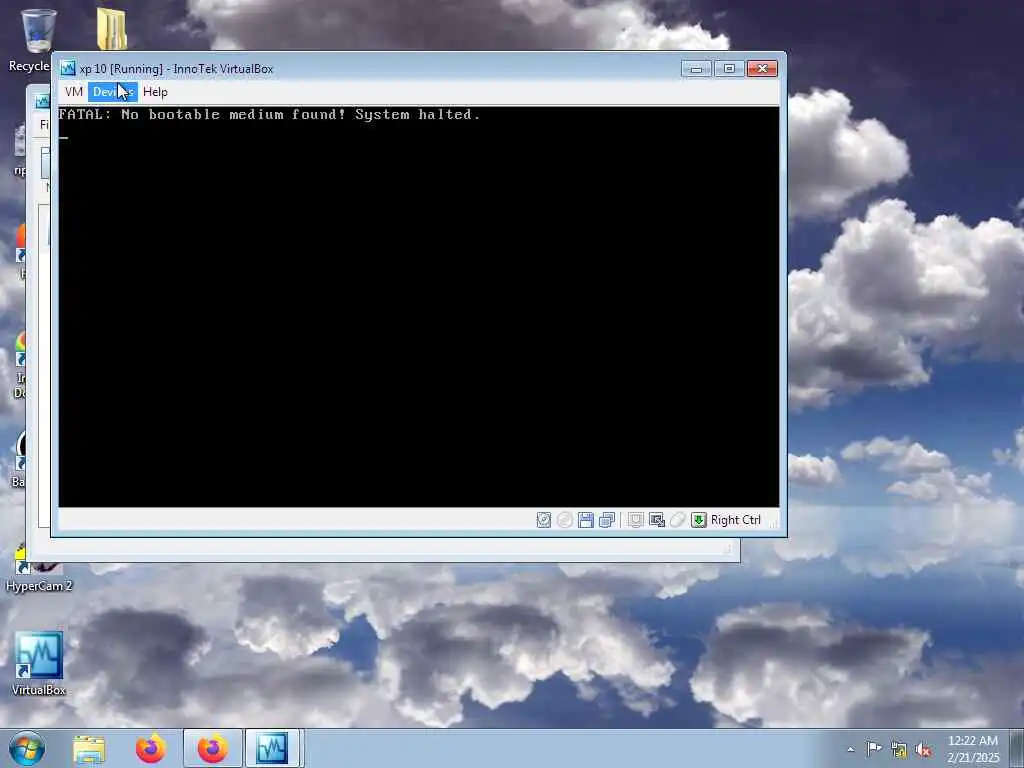The width and height of the screenshot is (1024, 768).
Task: Click the greyed-out mouse capture icon
Action: point(678,520)
